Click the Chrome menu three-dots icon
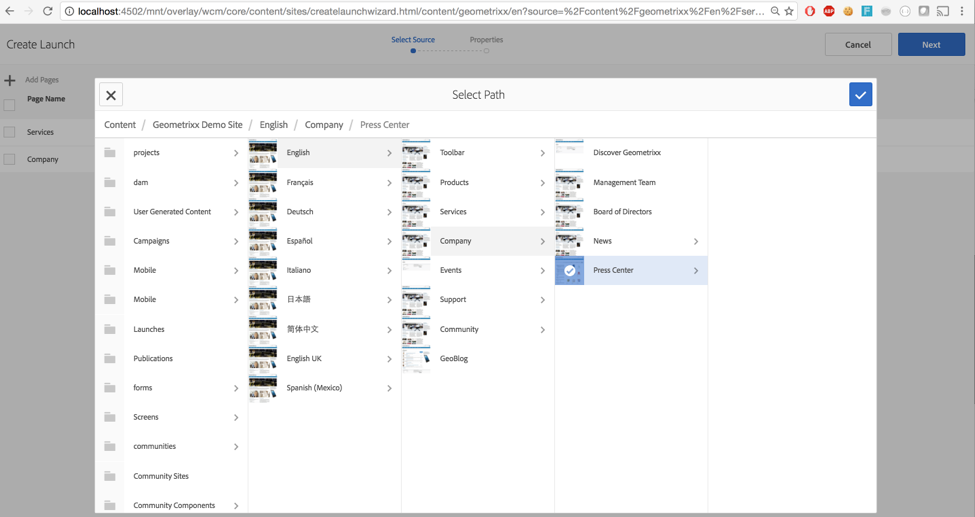The width and height of the screenshot is (975, 517). (962, 11)
